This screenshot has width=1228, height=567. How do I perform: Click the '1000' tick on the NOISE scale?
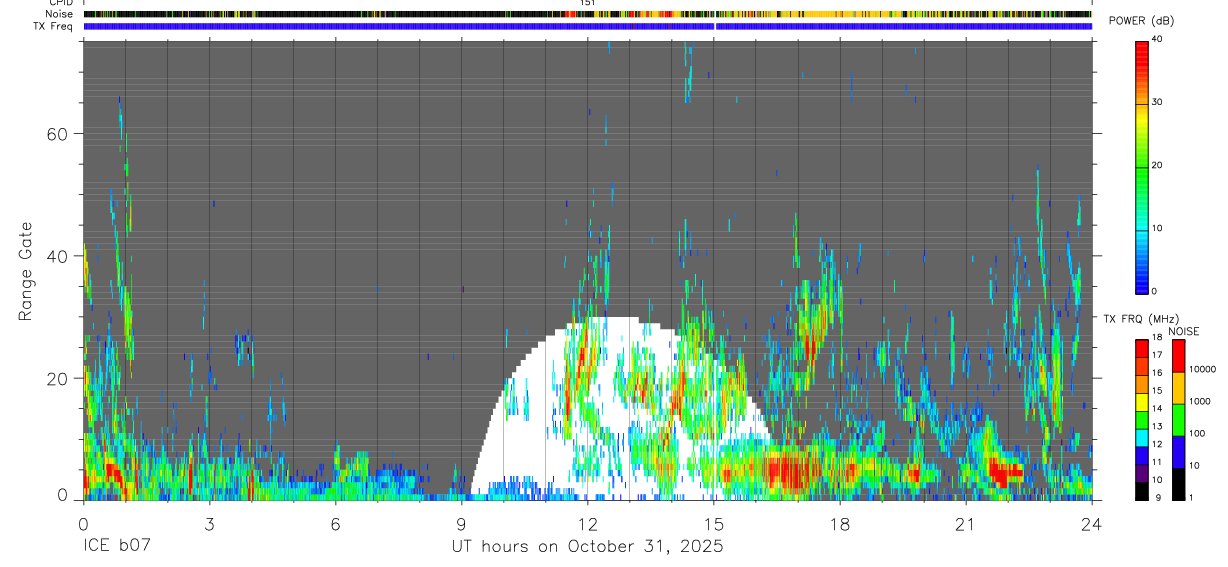pyautogui.click(x=1200, y=401)
